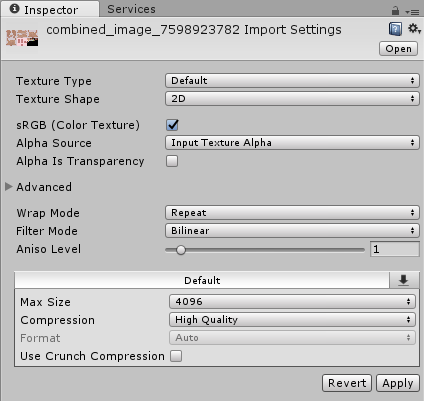Enable Alpha Is Transparency checkbox
The image size is (424, 401).
(x=172, y=161)
